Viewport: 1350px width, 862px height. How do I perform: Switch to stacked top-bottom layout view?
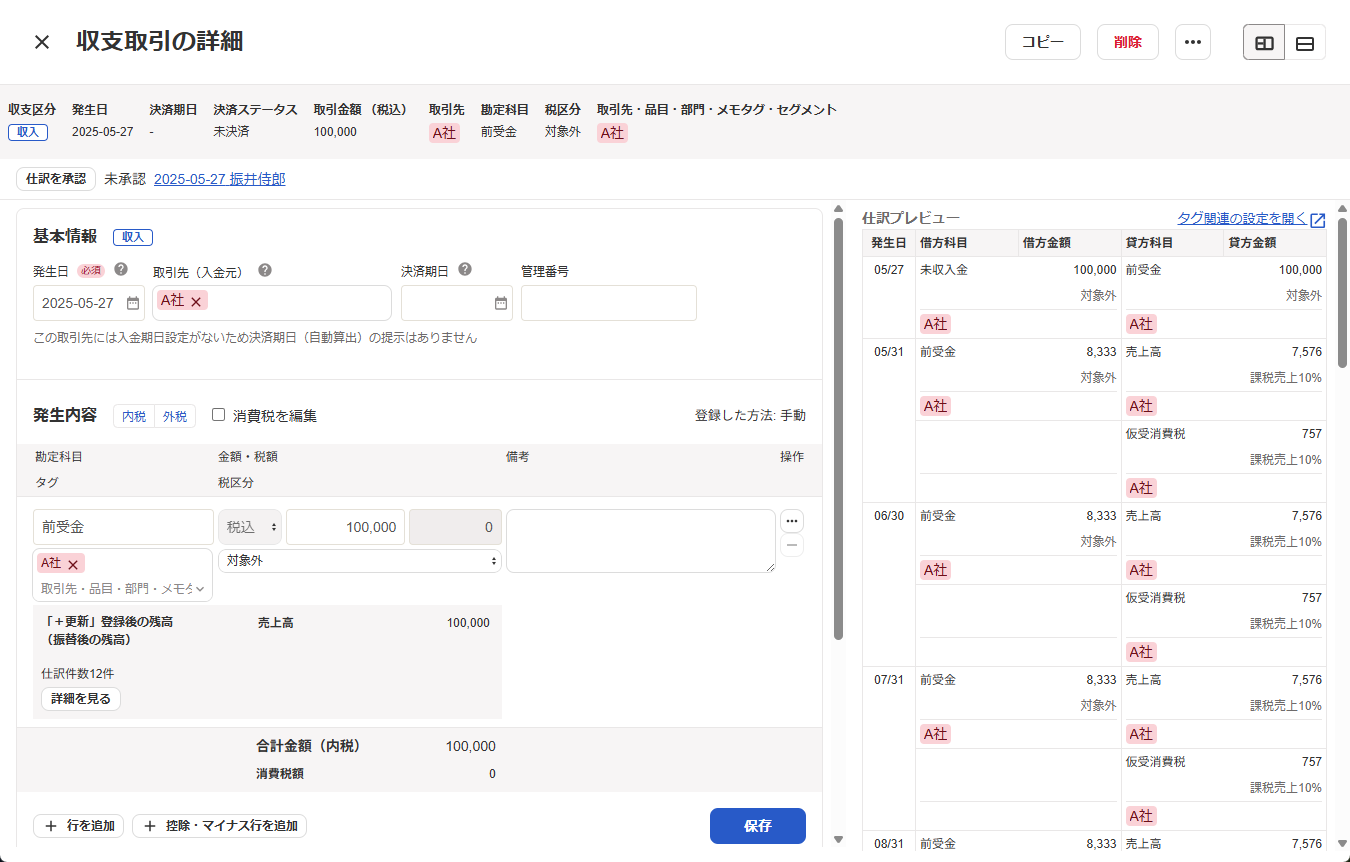tap(1305, 42)
